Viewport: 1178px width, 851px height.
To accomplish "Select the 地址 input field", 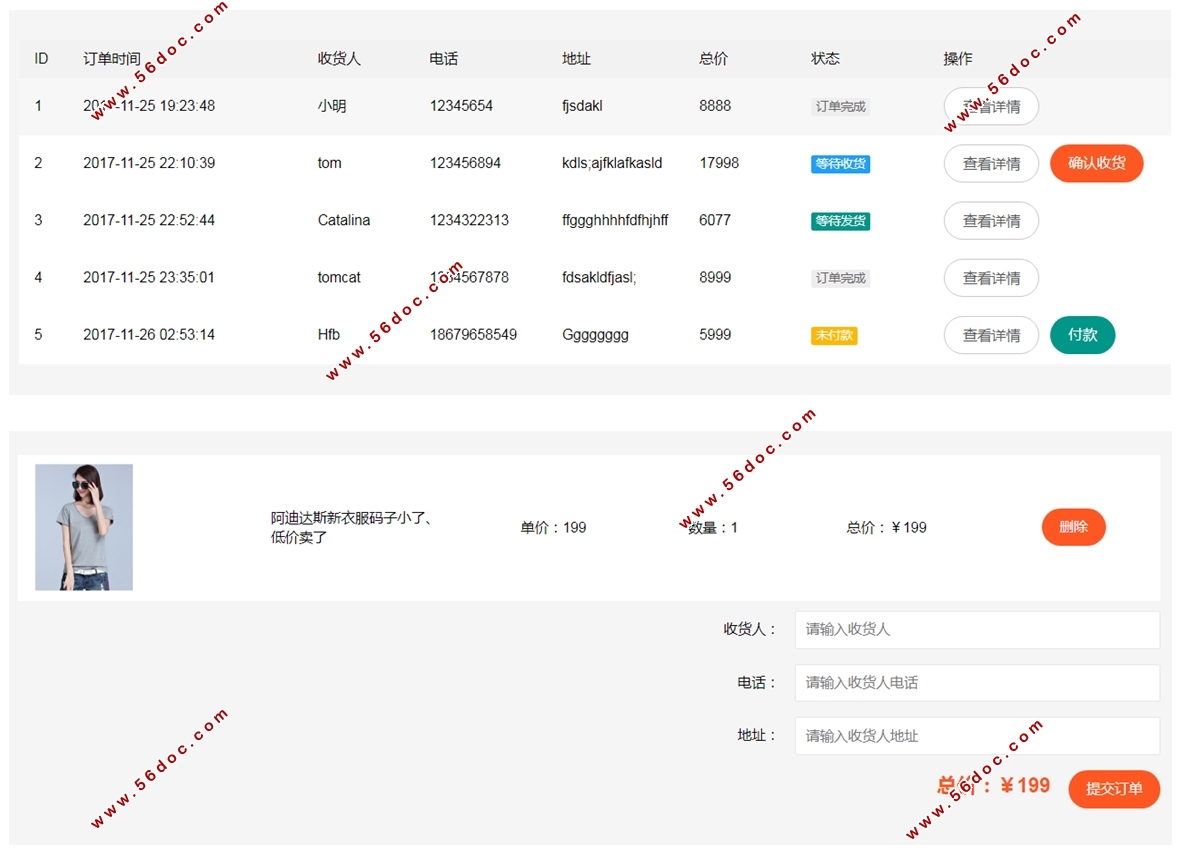I will [976, 736].
